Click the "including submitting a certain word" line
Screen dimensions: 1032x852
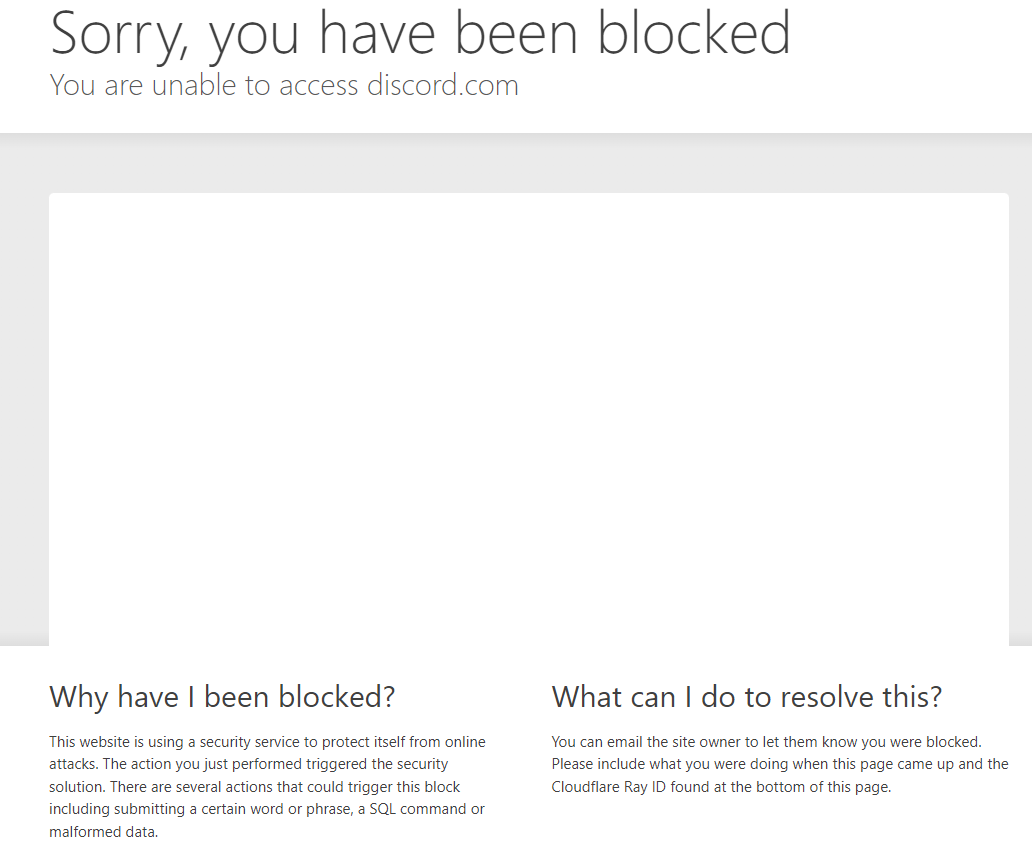pos(267,809)
